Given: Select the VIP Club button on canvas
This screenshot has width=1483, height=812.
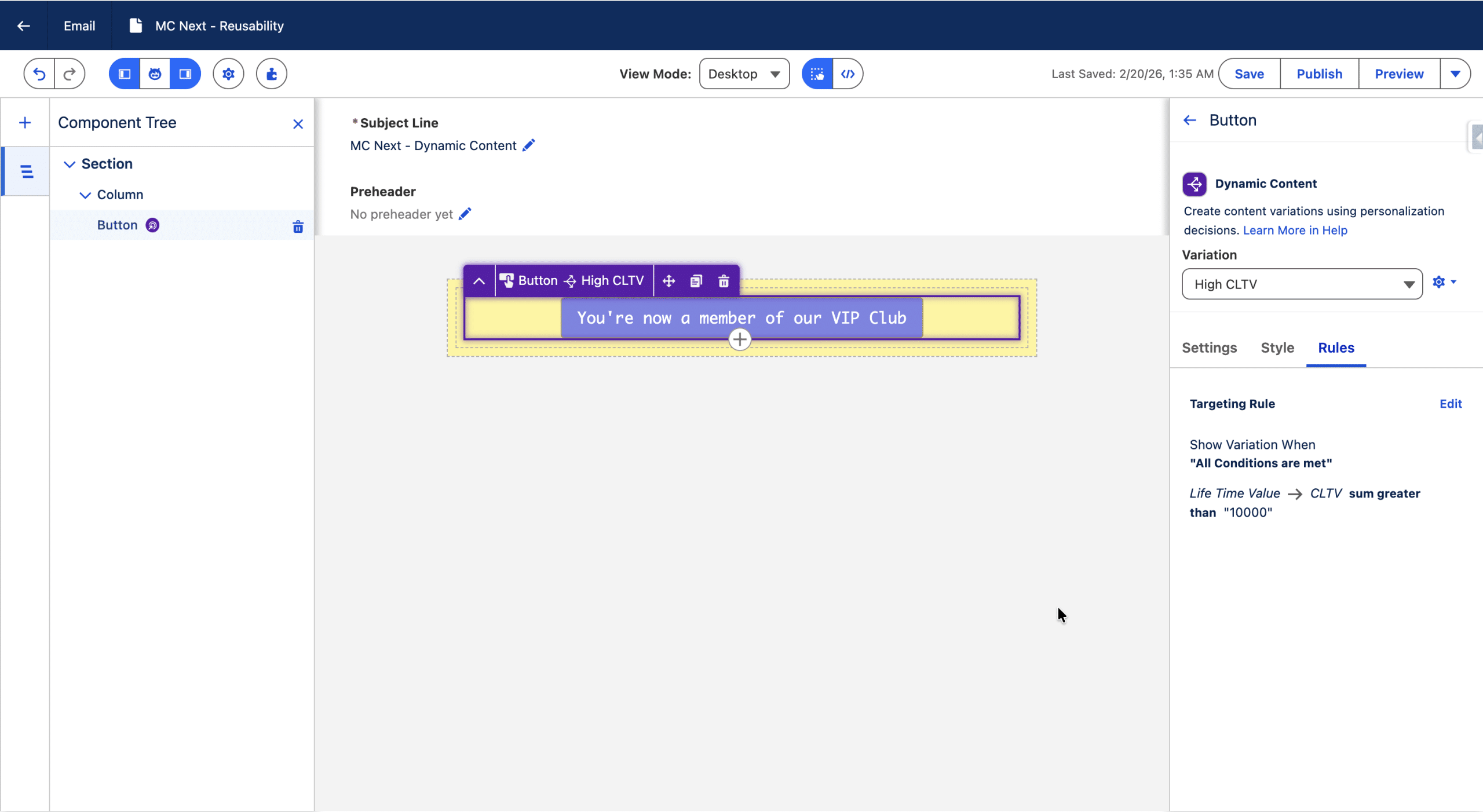Looking at the screenshot, I should click(741, 318).
